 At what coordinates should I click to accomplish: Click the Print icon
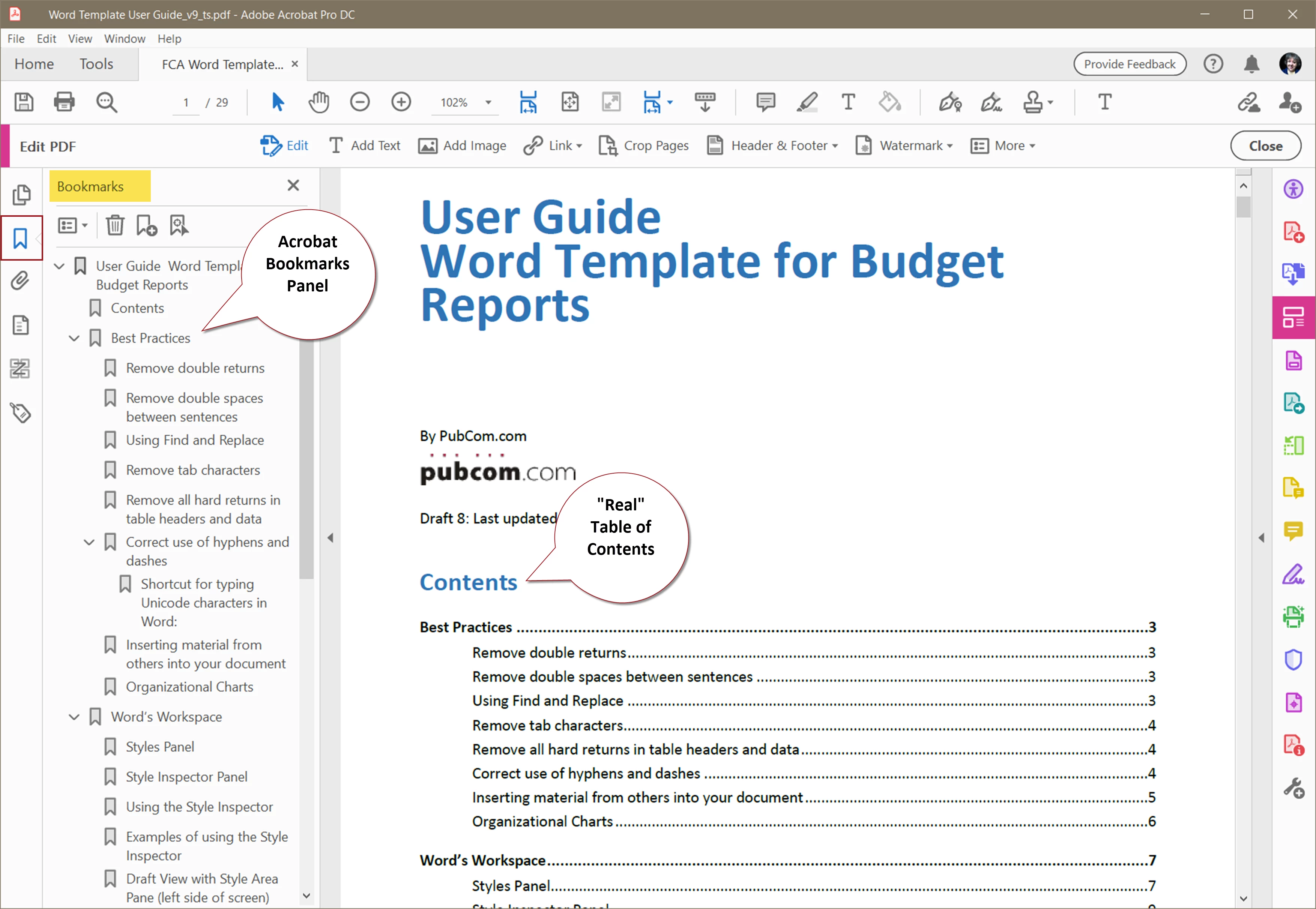64,102
